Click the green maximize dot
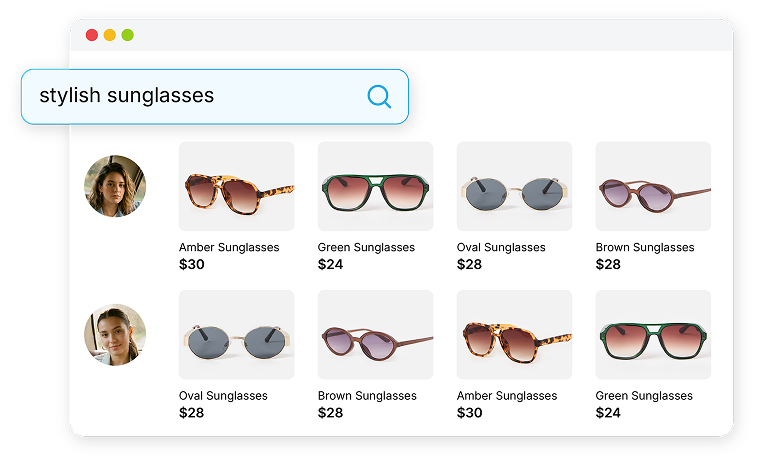Screen dimensions: 758x463 [x=128, y=35]
